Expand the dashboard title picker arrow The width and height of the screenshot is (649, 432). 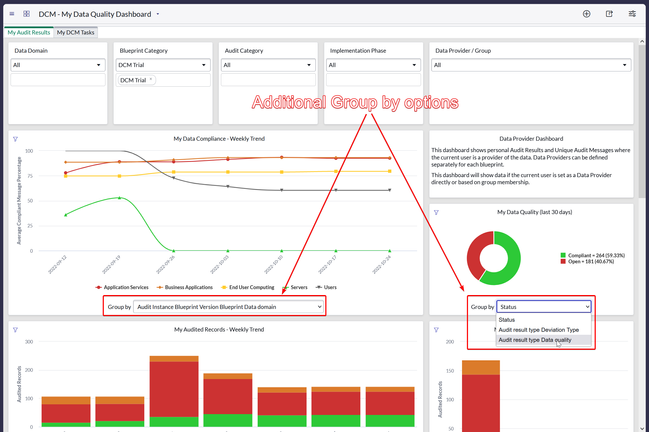pyautogui.click(x=158, y=14)
